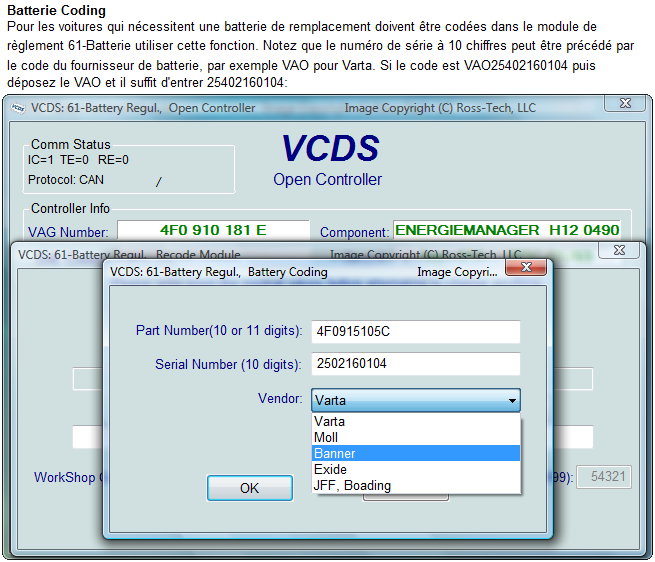The image size is (655, 562).
Task: Open the Vendor dropdown arrow
Action: (513, 401)
